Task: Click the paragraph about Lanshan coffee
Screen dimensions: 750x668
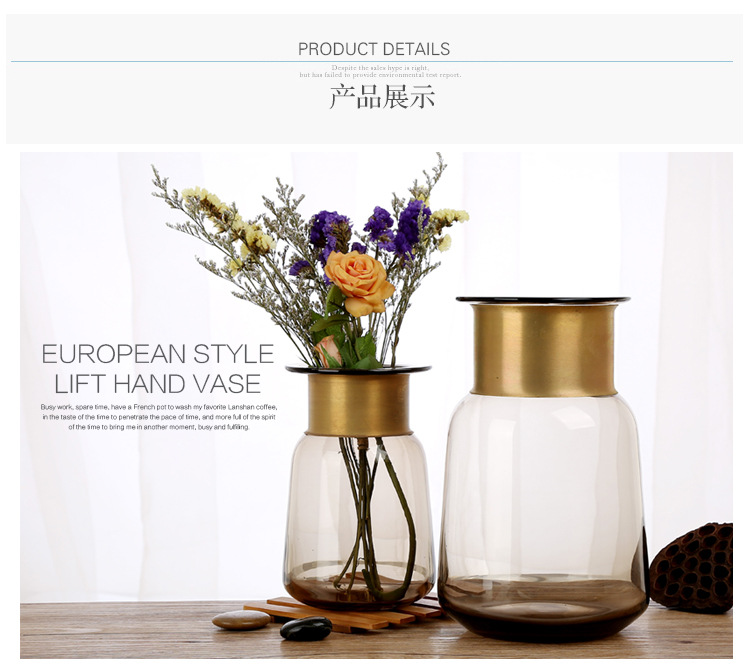Action: [158, 417]
